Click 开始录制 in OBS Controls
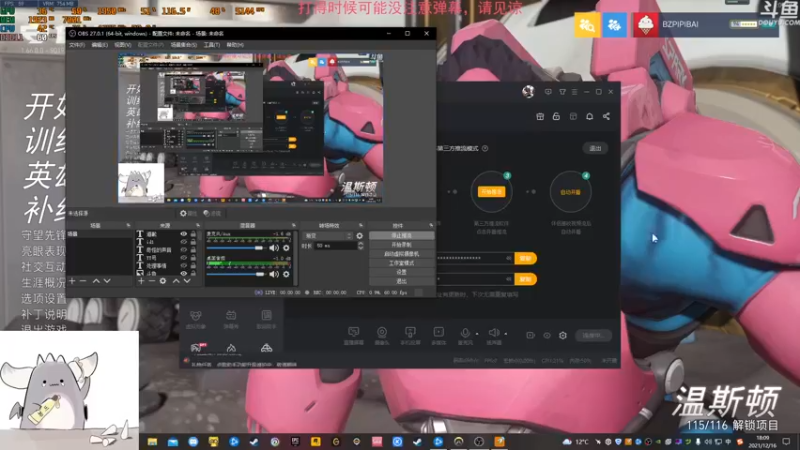The height and width of the screenshot is (450, 800). coord(402,245)
